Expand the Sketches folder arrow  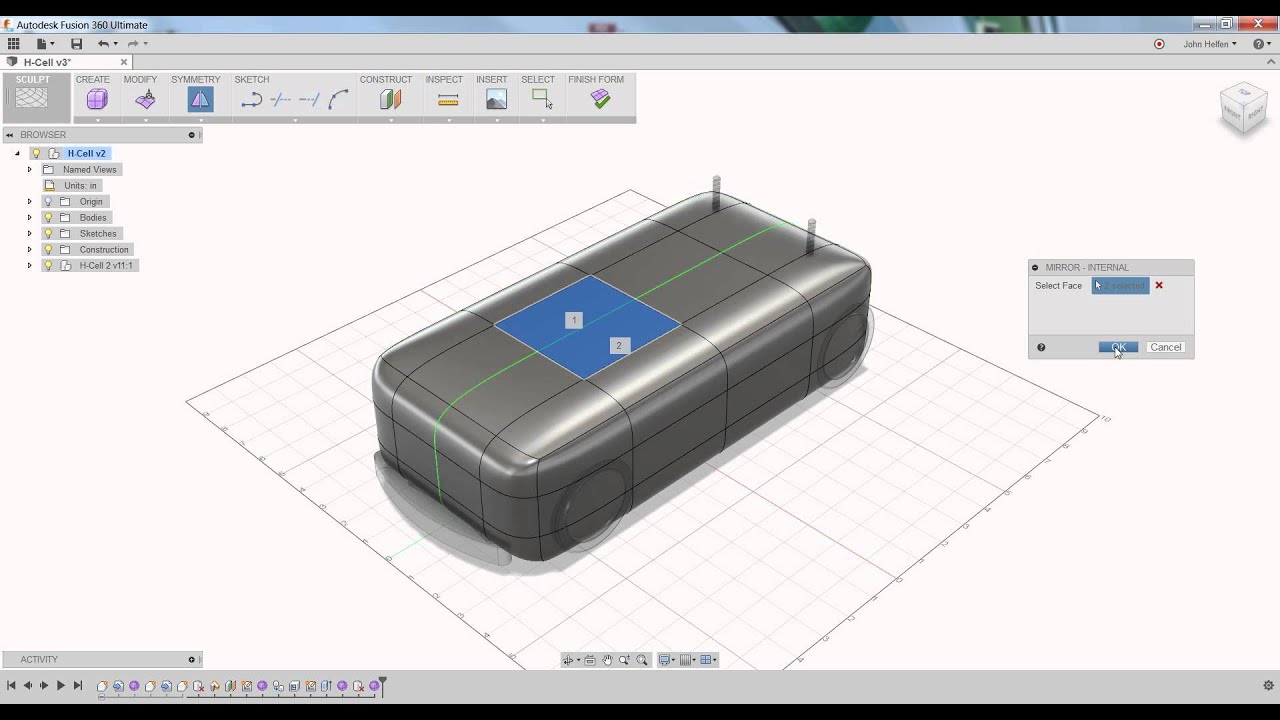click(29, 234)
